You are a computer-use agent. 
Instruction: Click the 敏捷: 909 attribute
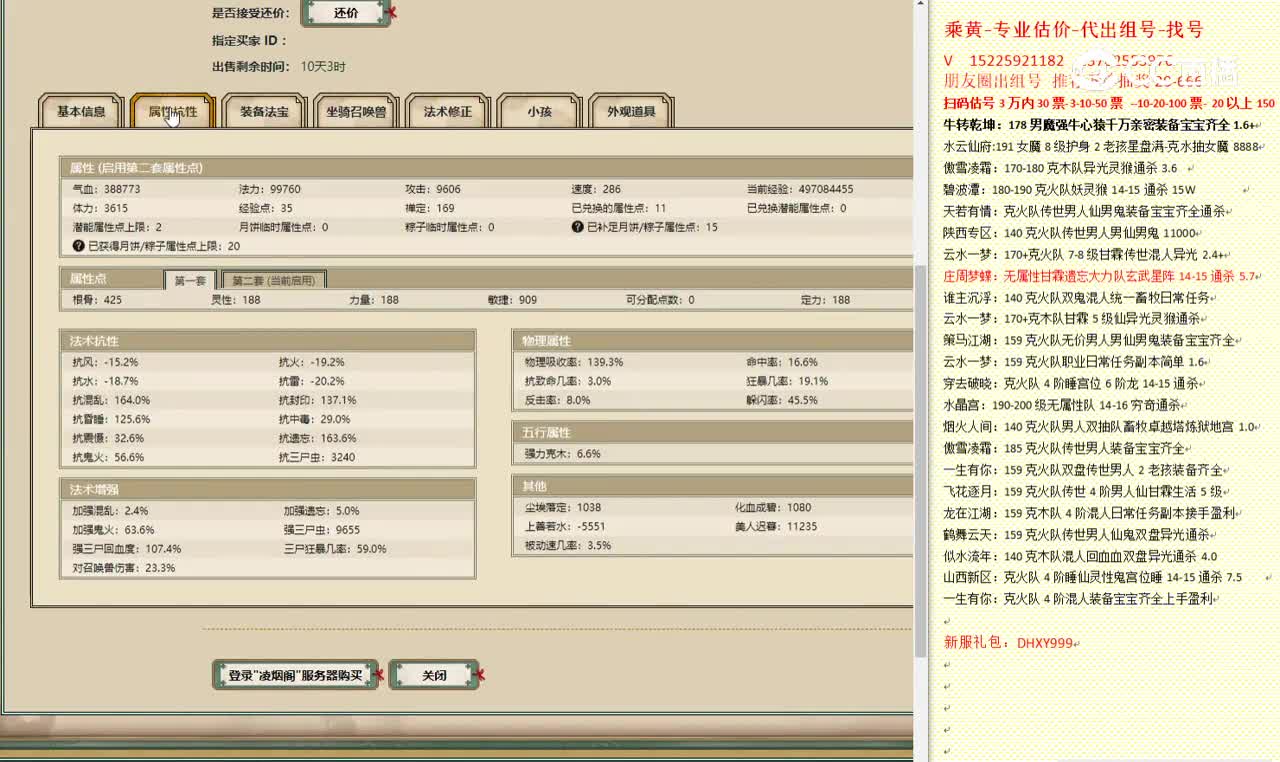pos(512,300)
